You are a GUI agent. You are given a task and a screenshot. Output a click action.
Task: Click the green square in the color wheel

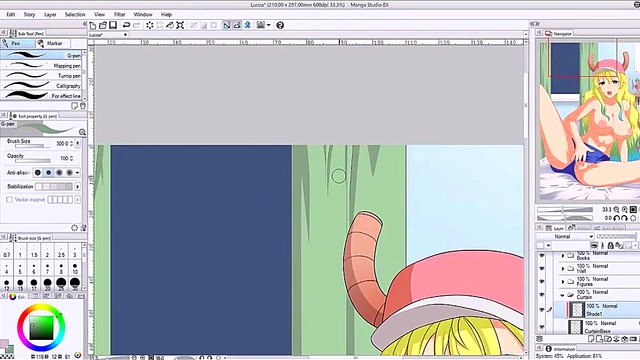pos(41,327)
